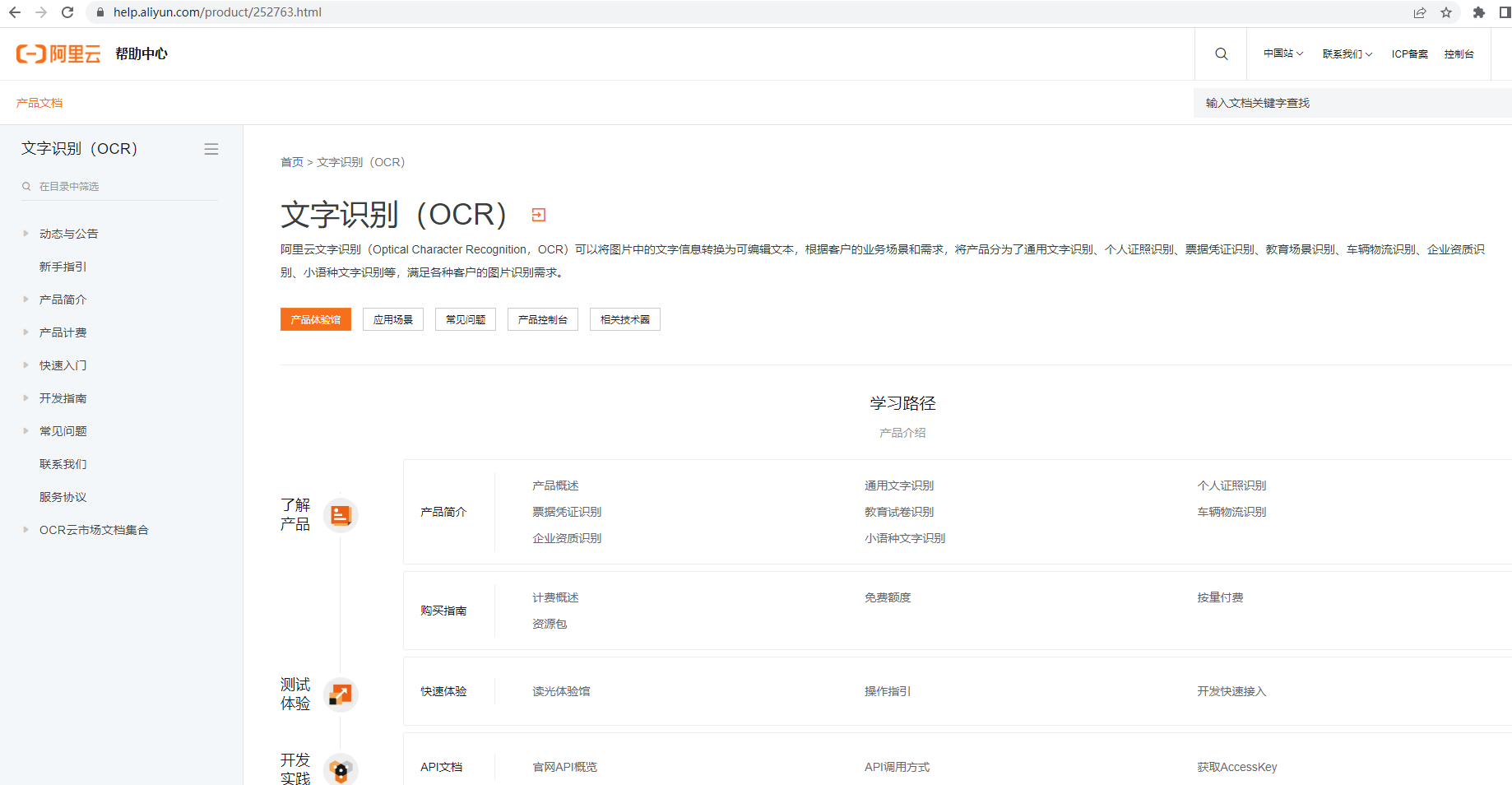Open the 联系我们 header dropdown
This screenshot has height=785, width=1512.
(x=1347, y=53)
